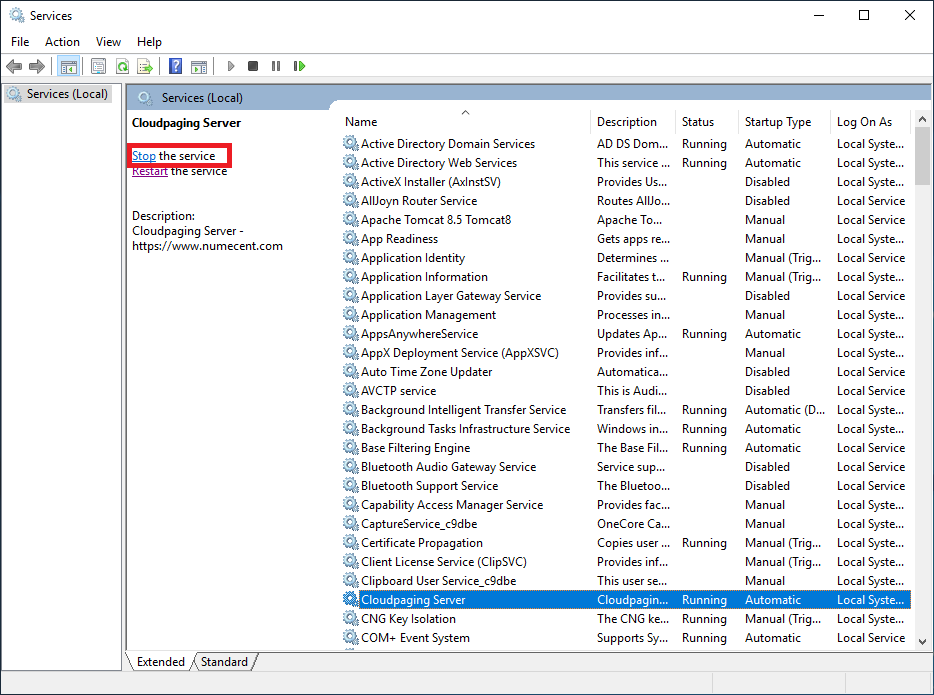Screen dimensions: 934x695
Task: Click the Restart the service link
Action: point(149,171)
